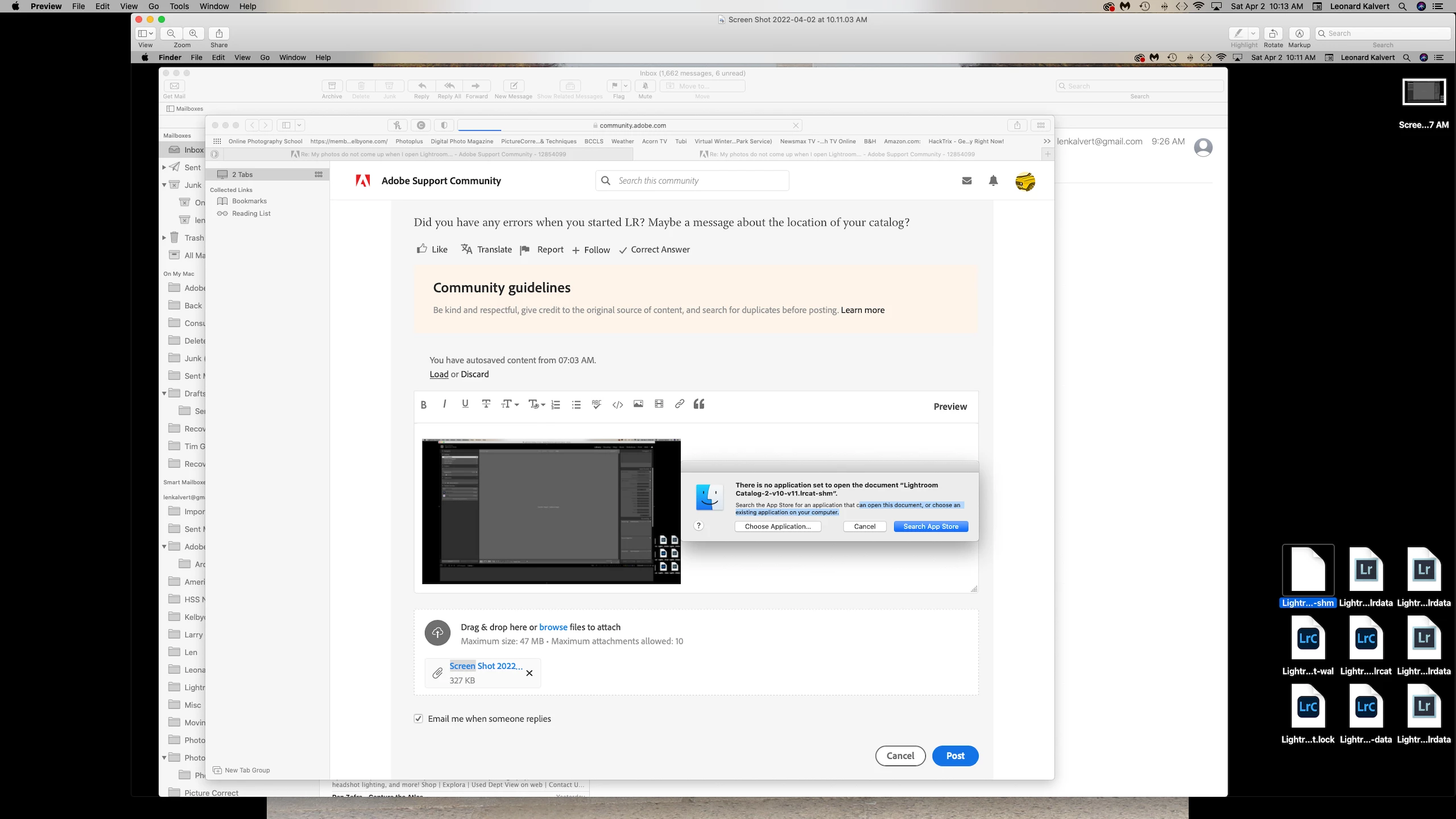The height and width of the screenshot is (819, 1456).
Task: Click the browse link for attachments
Action: (x=553, y=627)
